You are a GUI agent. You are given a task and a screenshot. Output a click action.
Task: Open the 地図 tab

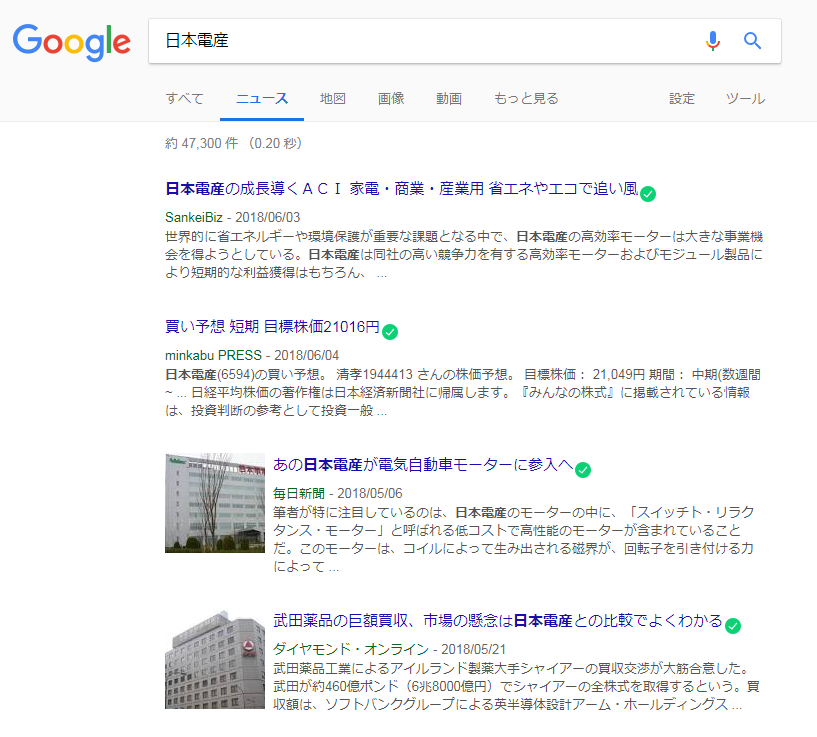coord(332,99)
